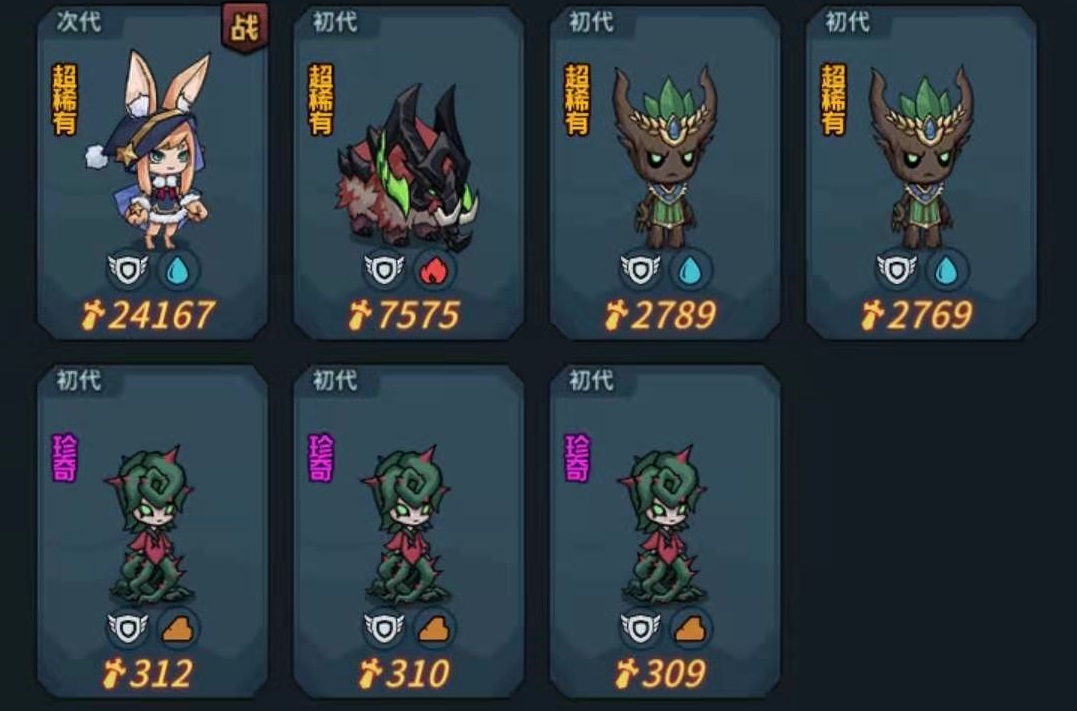Click the shield icon on the 309 card
The height and width of the screenshot is (711, 1077).
pyautogui.click(x=641, y=629)
